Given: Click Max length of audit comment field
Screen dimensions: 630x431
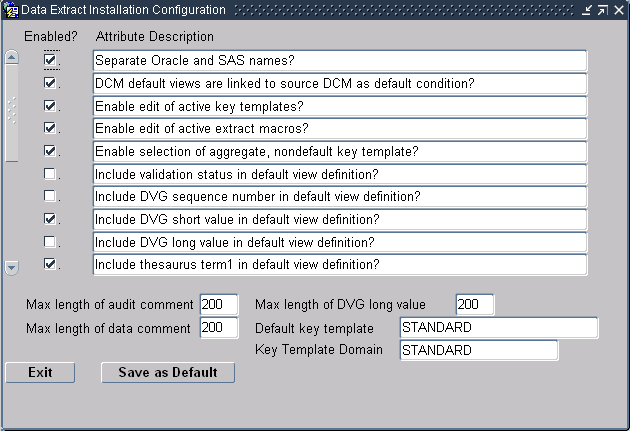Looking at the screenshot, I should pos(219,304).
